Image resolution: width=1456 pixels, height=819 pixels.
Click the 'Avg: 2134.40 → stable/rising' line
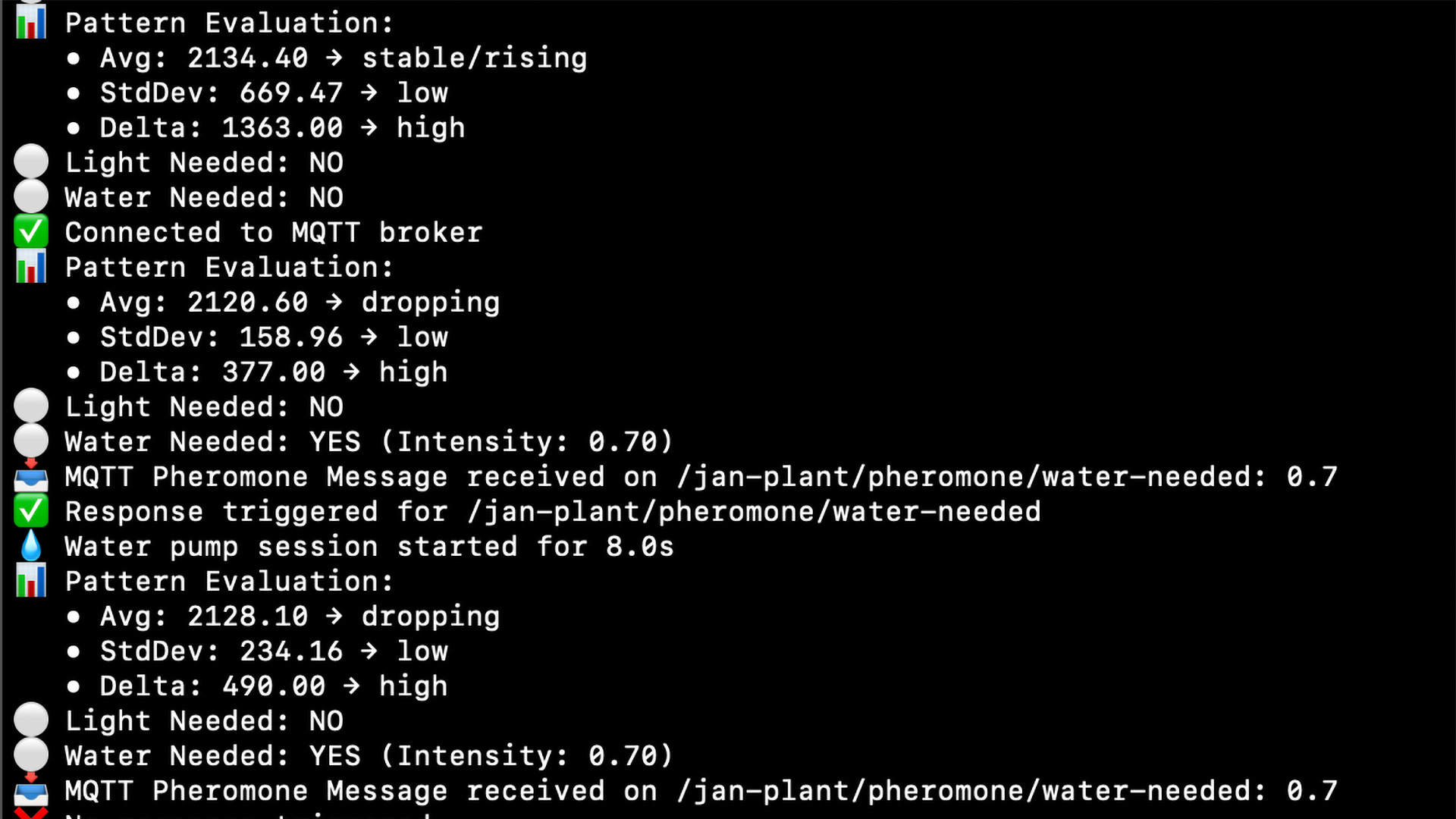[343, 58]
